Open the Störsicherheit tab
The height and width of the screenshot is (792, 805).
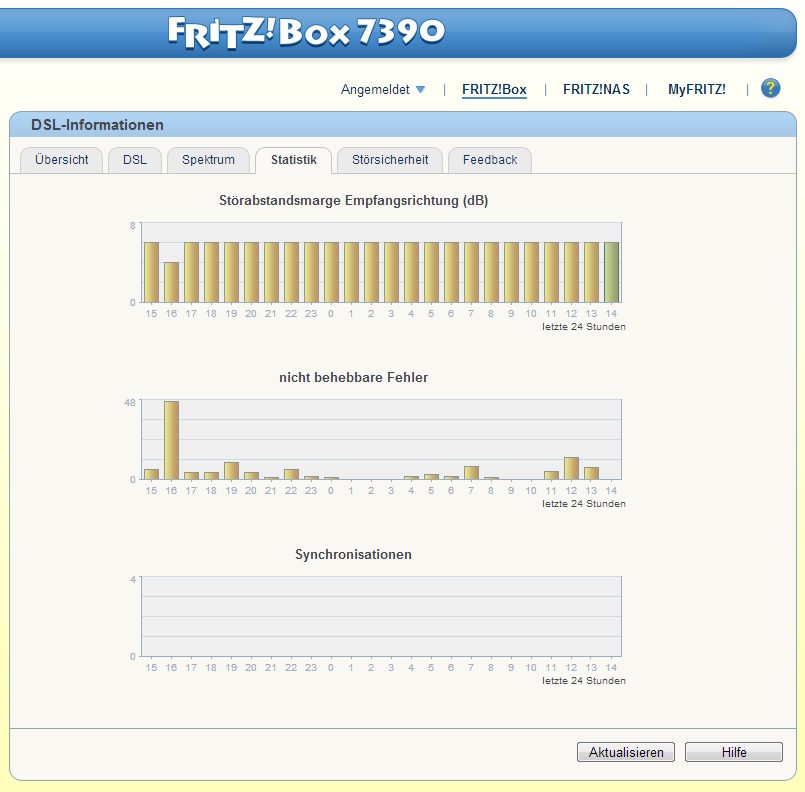[390, 160]
